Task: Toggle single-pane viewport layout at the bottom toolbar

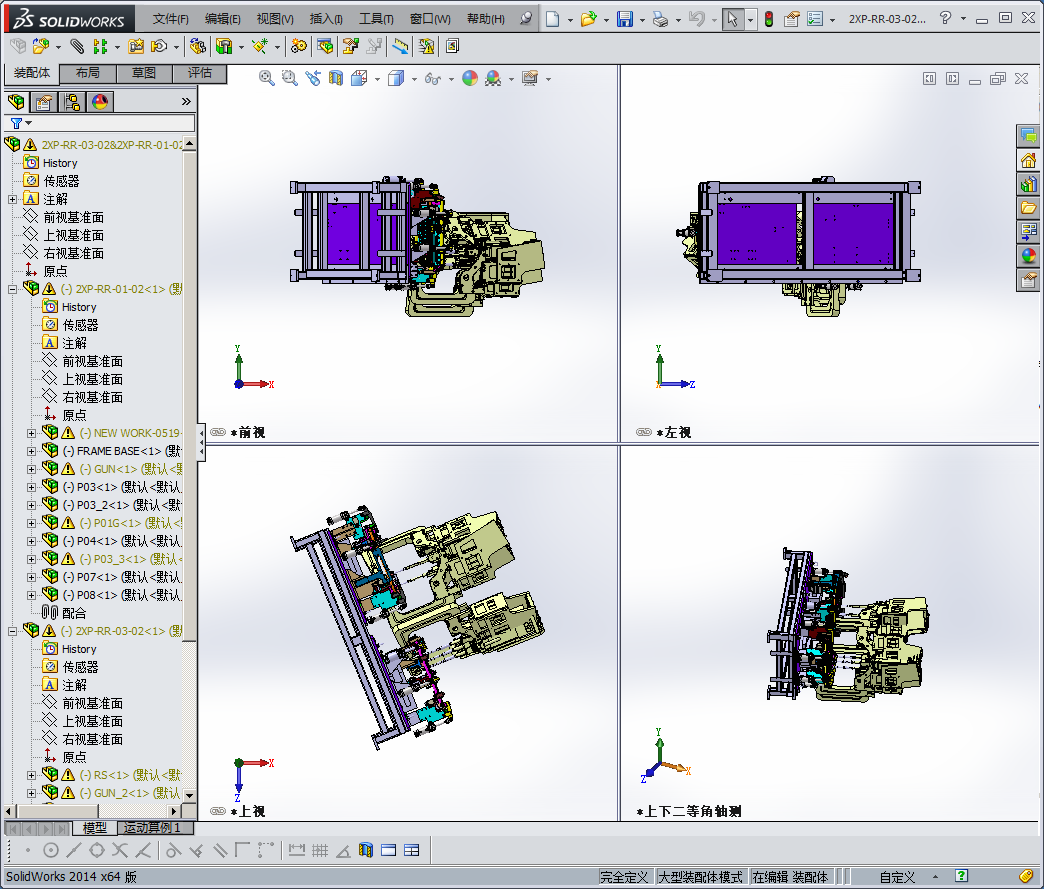Action: (389, 850)
